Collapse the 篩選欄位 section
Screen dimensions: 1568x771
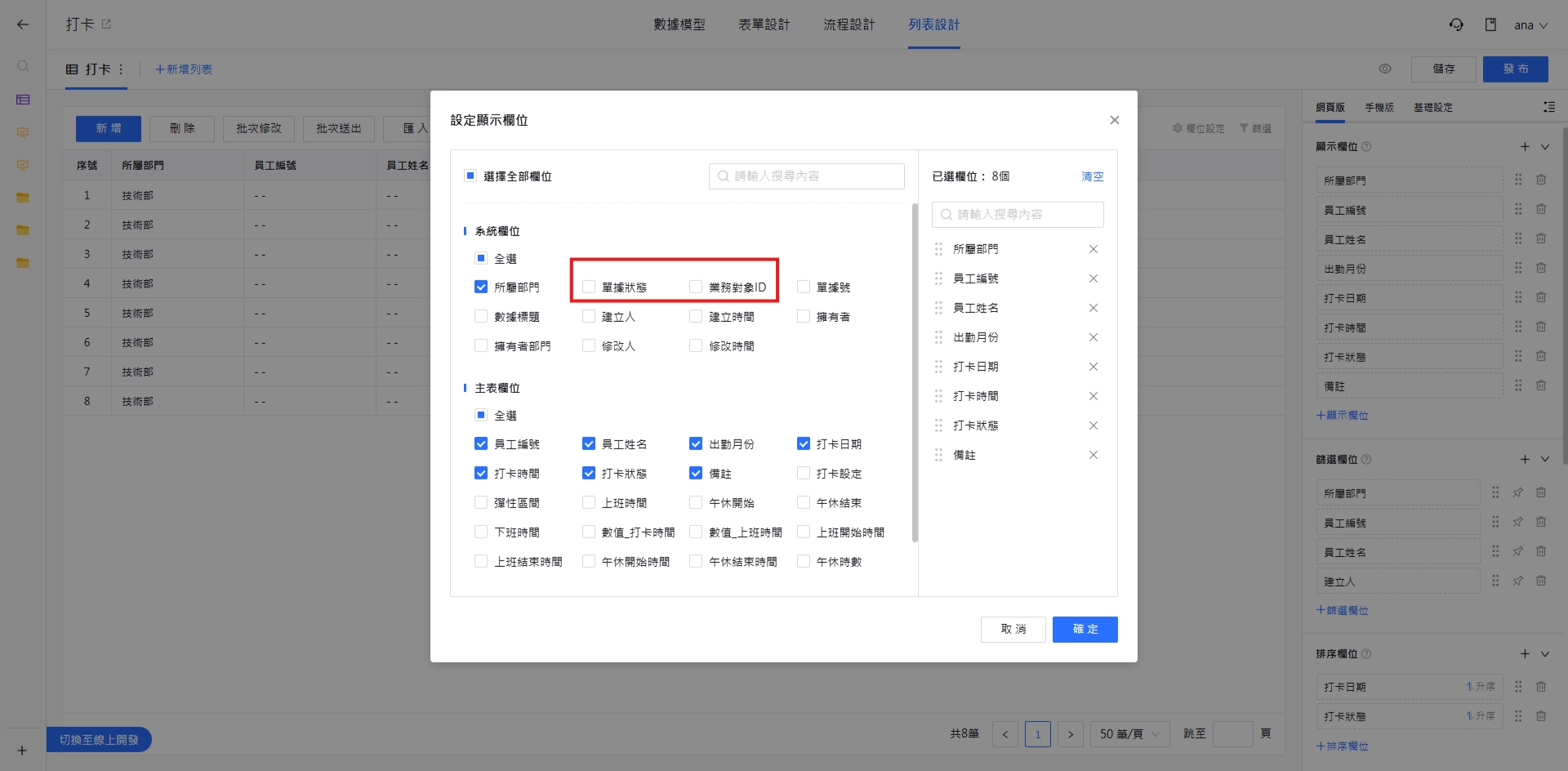(x=1545, y=460)
